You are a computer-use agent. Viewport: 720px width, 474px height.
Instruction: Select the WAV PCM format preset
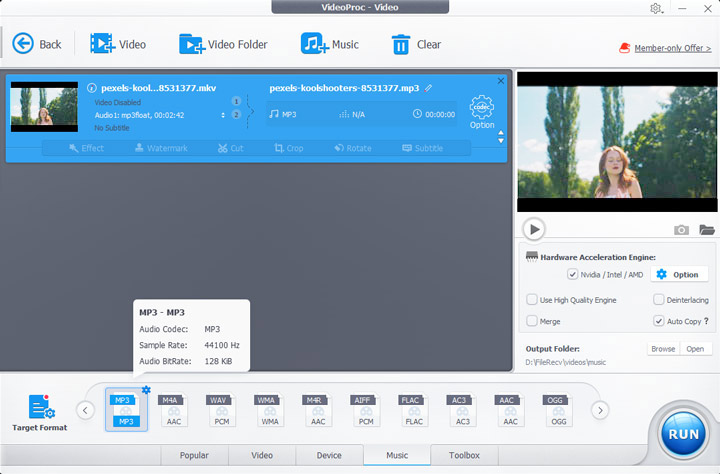221,410
